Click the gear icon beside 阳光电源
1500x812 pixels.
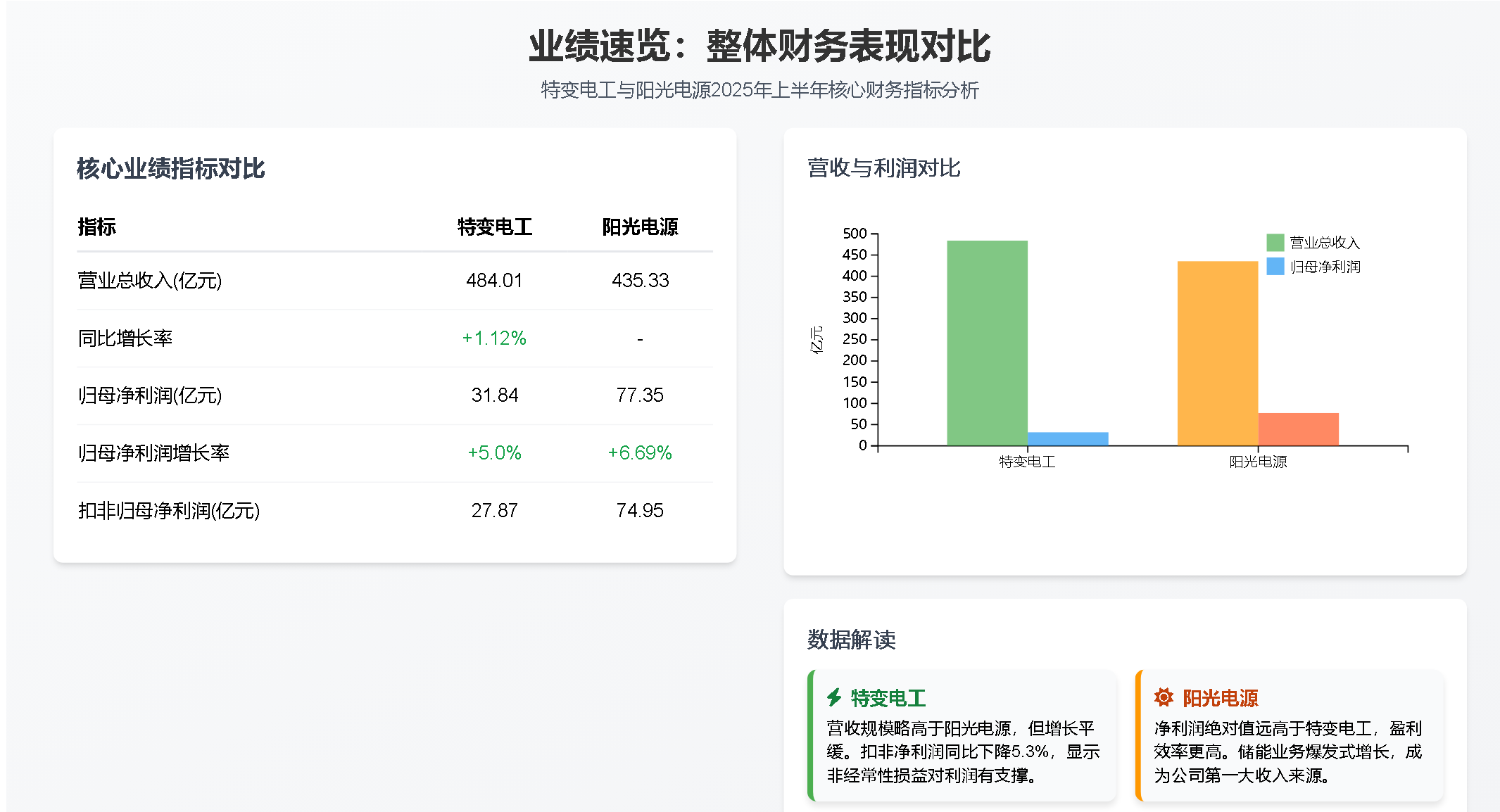coord(1164,697)
